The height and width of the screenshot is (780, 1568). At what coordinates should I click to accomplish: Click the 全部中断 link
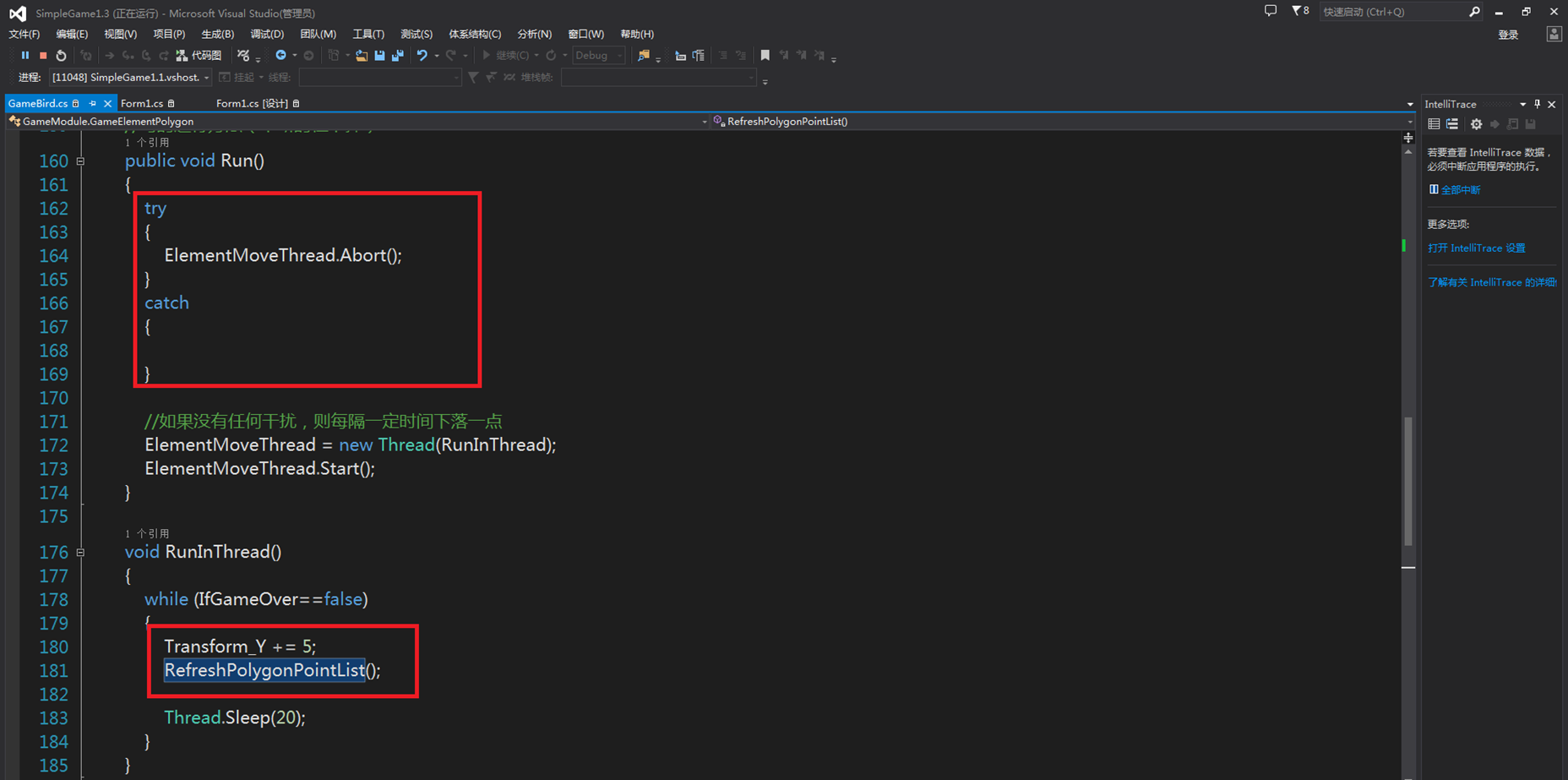pyautogui.click(x=1460, y=189)
